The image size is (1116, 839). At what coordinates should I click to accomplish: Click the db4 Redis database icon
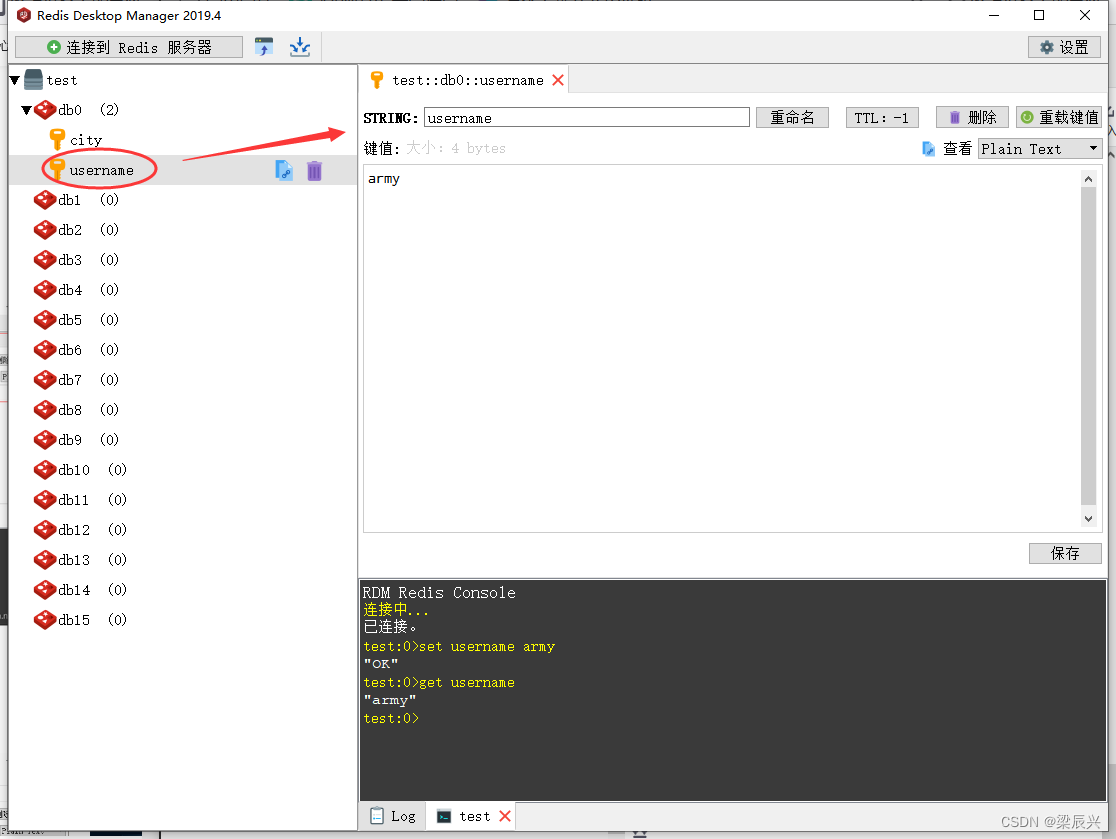pos(45,290)
